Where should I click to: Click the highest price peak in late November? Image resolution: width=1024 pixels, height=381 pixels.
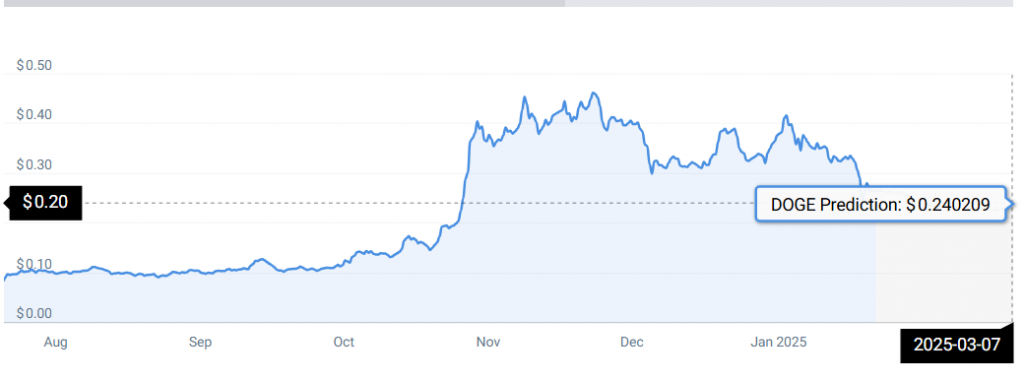click(593, 93)
